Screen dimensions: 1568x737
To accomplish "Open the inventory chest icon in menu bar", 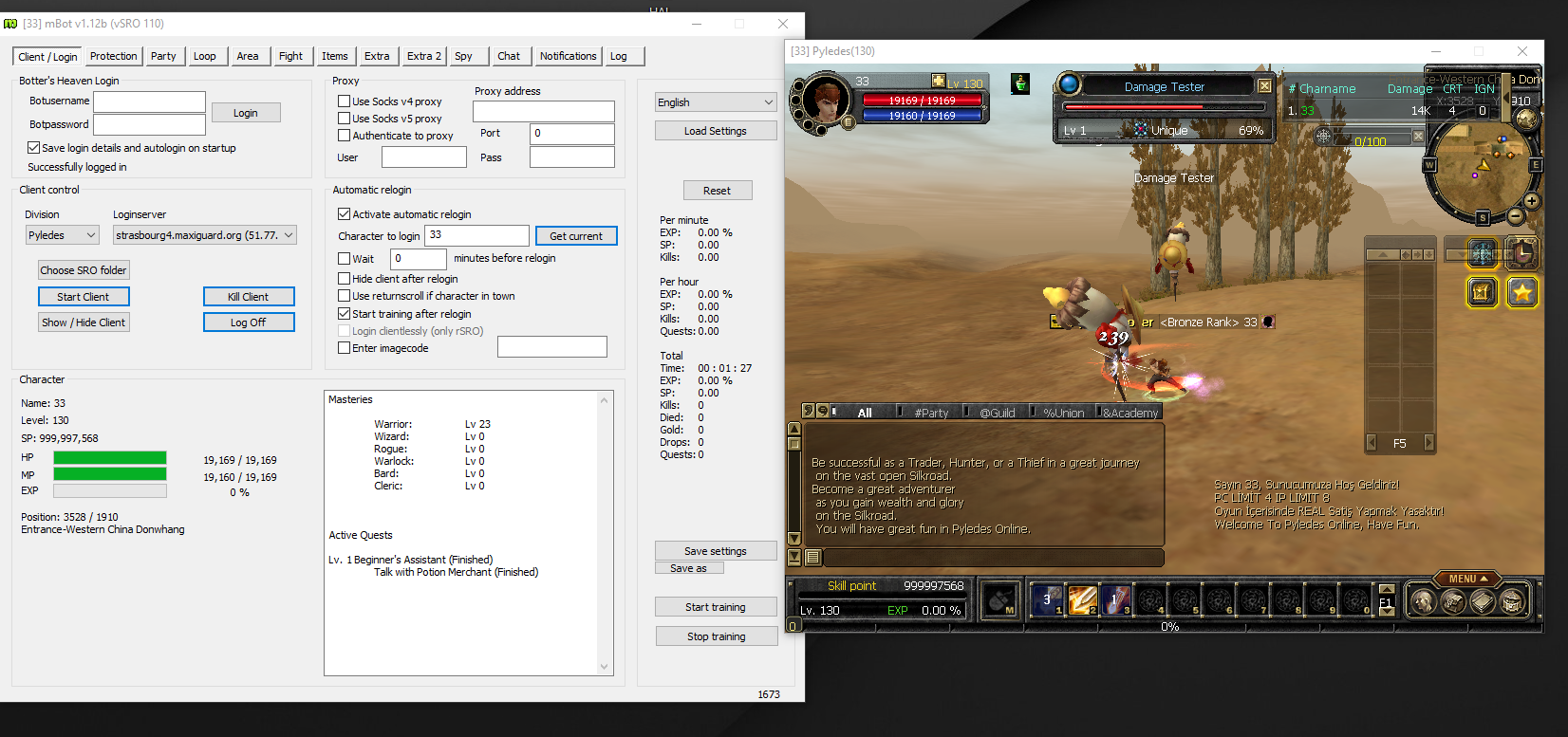I will 1453,601.
